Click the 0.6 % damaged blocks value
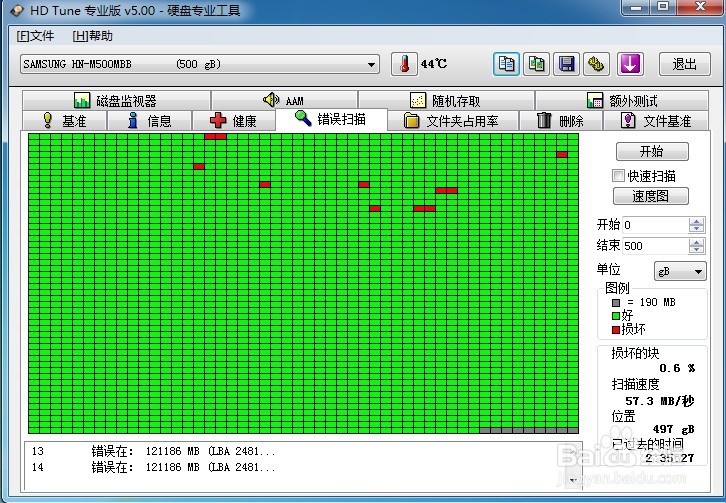 (x=677, y=368)
